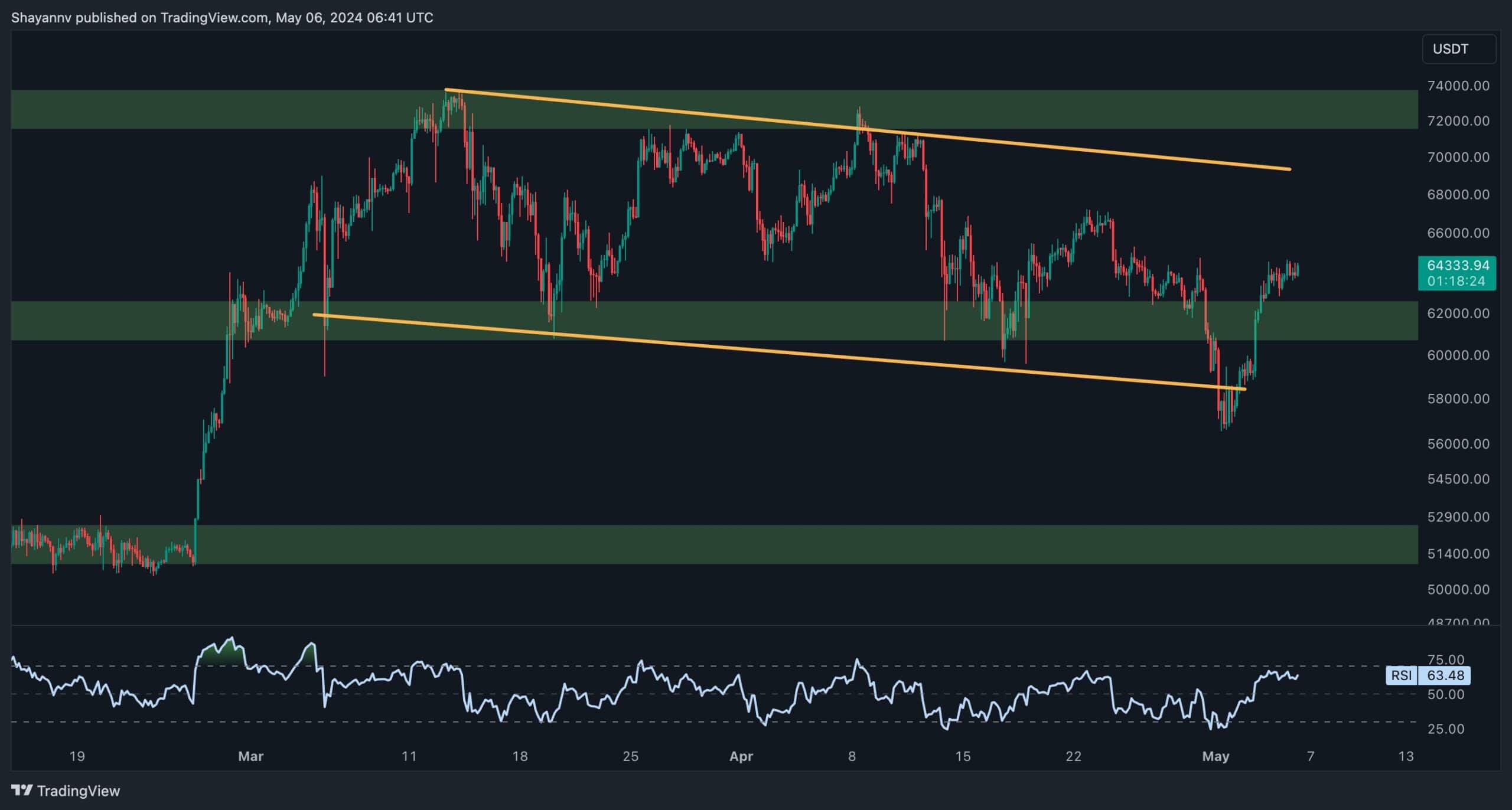Click the 60000.00 price axis label
The width and height of the screenshot is (1512, 810).
(1458, 355)
